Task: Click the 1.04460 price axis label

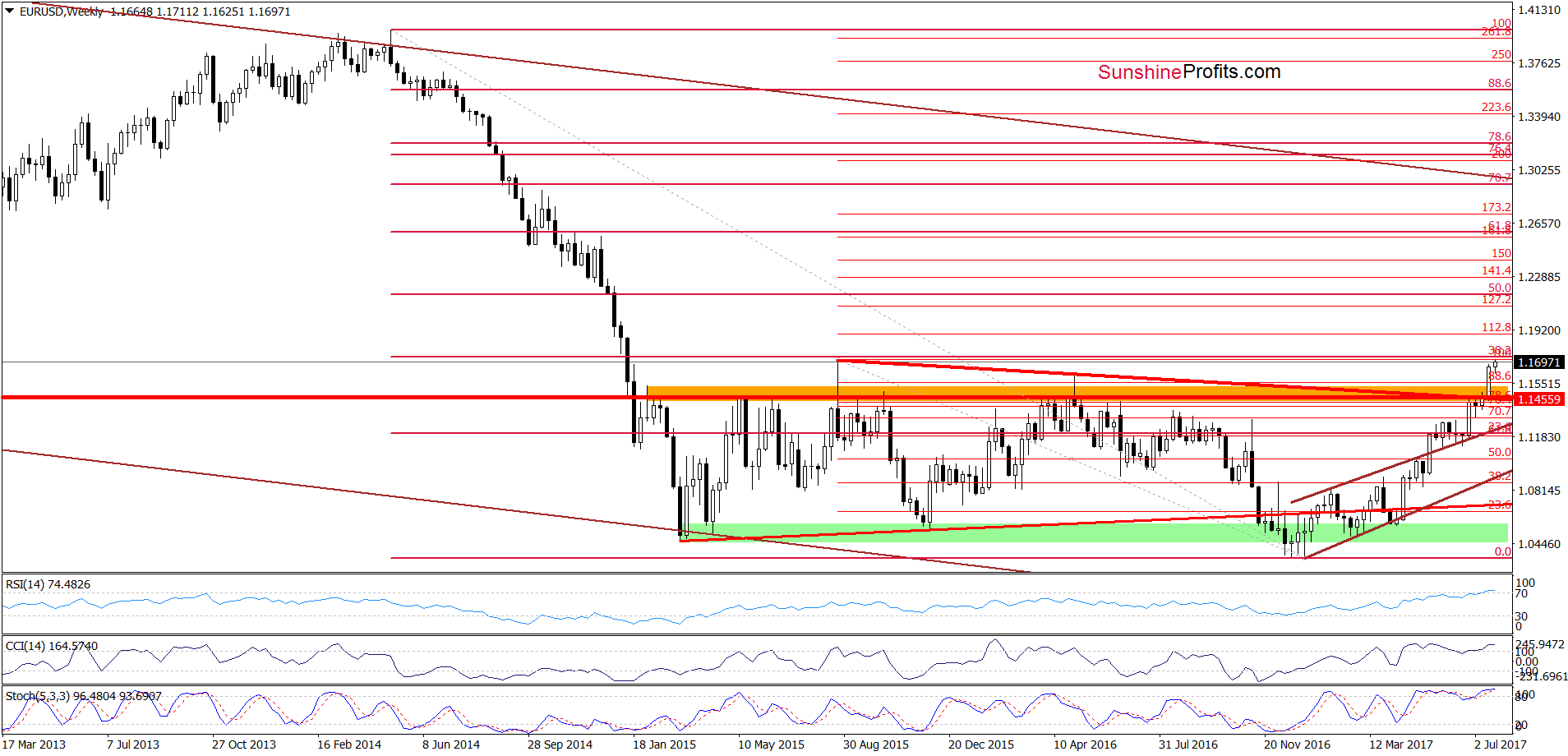Action: [1538, 544]
